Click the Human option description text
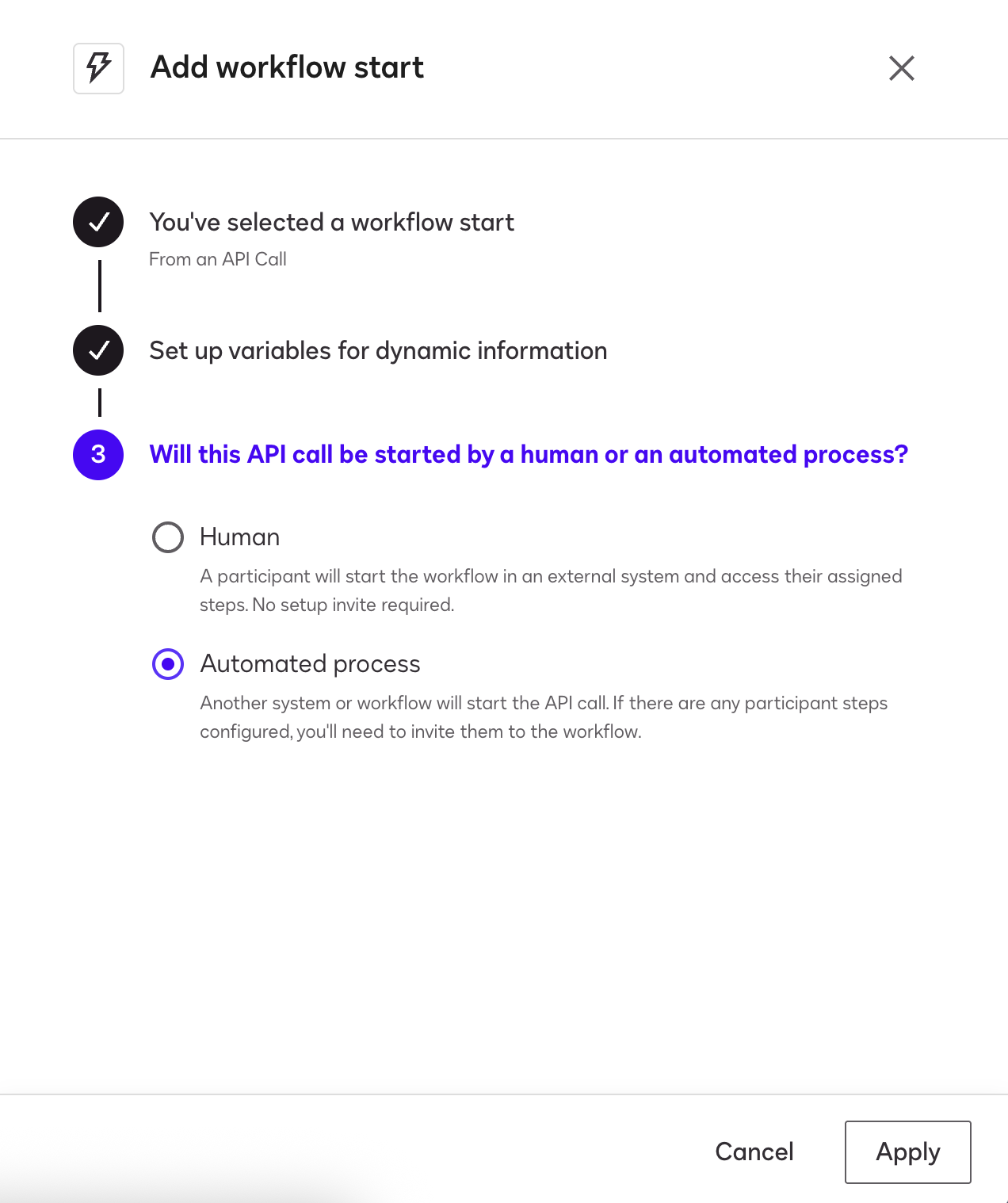 coord(550,590)
